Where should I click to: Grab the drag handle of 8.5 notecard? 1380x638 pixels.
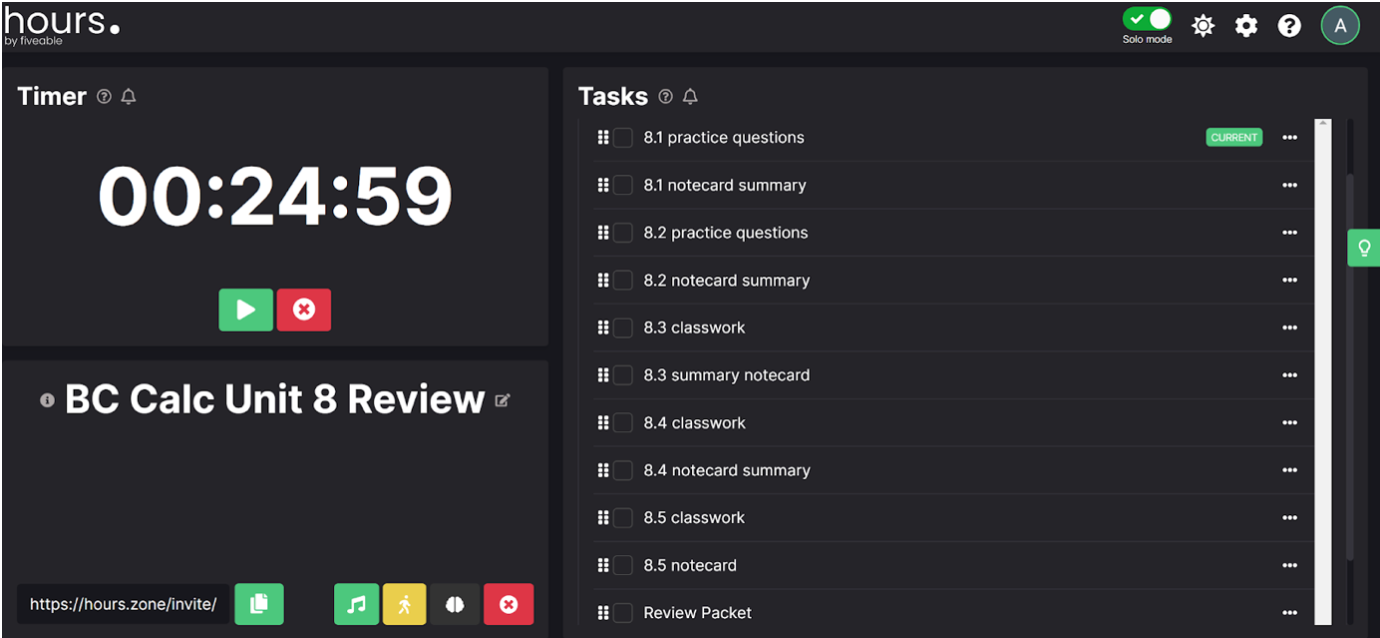(603, 565)
